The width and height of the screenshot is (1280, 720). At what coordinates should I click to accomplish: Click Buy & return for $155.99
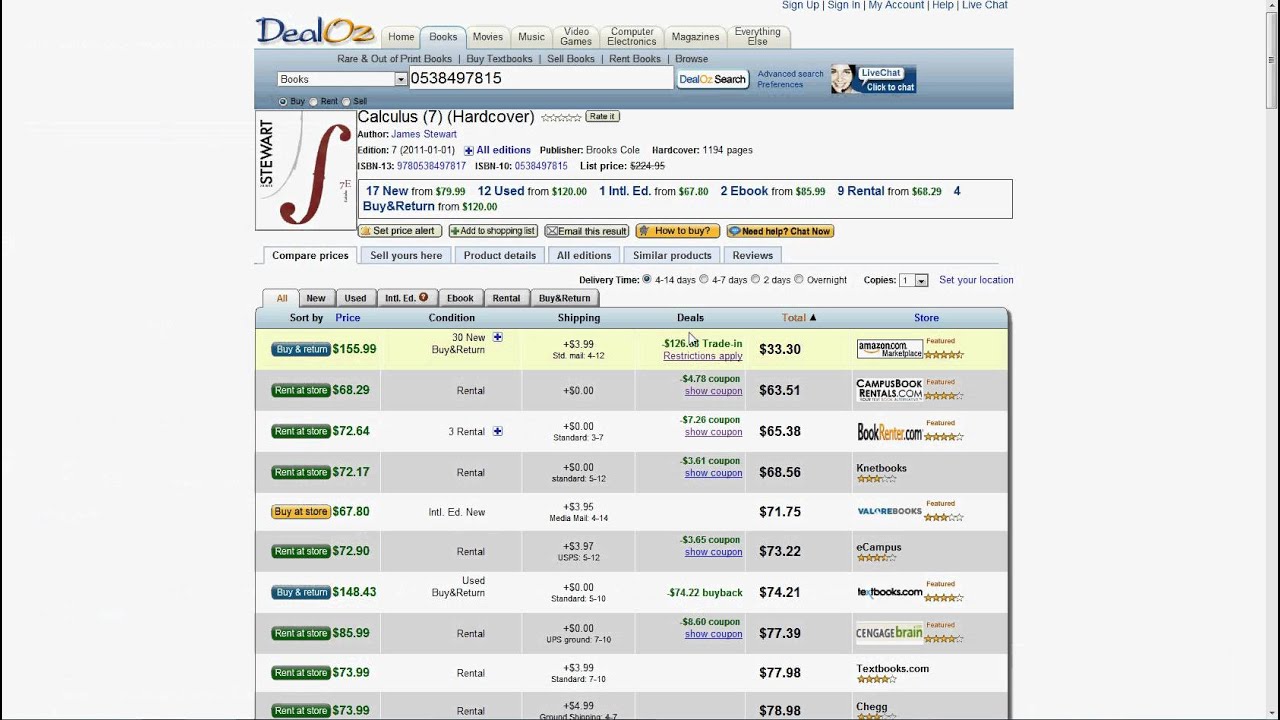[x=301, y=350]
